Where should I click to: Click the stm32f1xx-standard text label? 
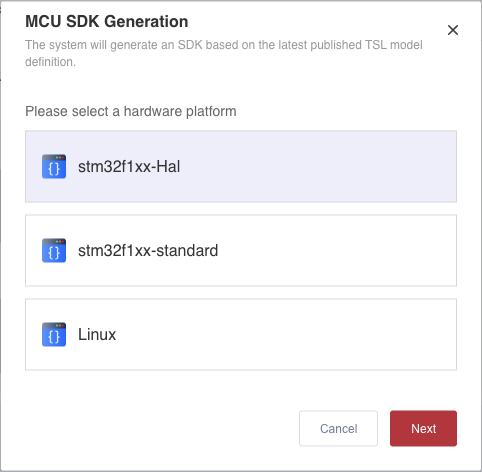[x=148, y=250]
